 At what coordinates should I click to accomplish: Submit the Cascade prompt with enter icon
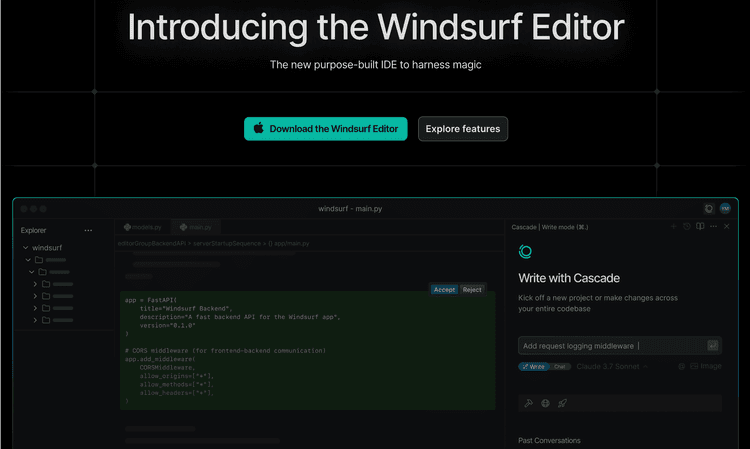(x=713, y=345)
